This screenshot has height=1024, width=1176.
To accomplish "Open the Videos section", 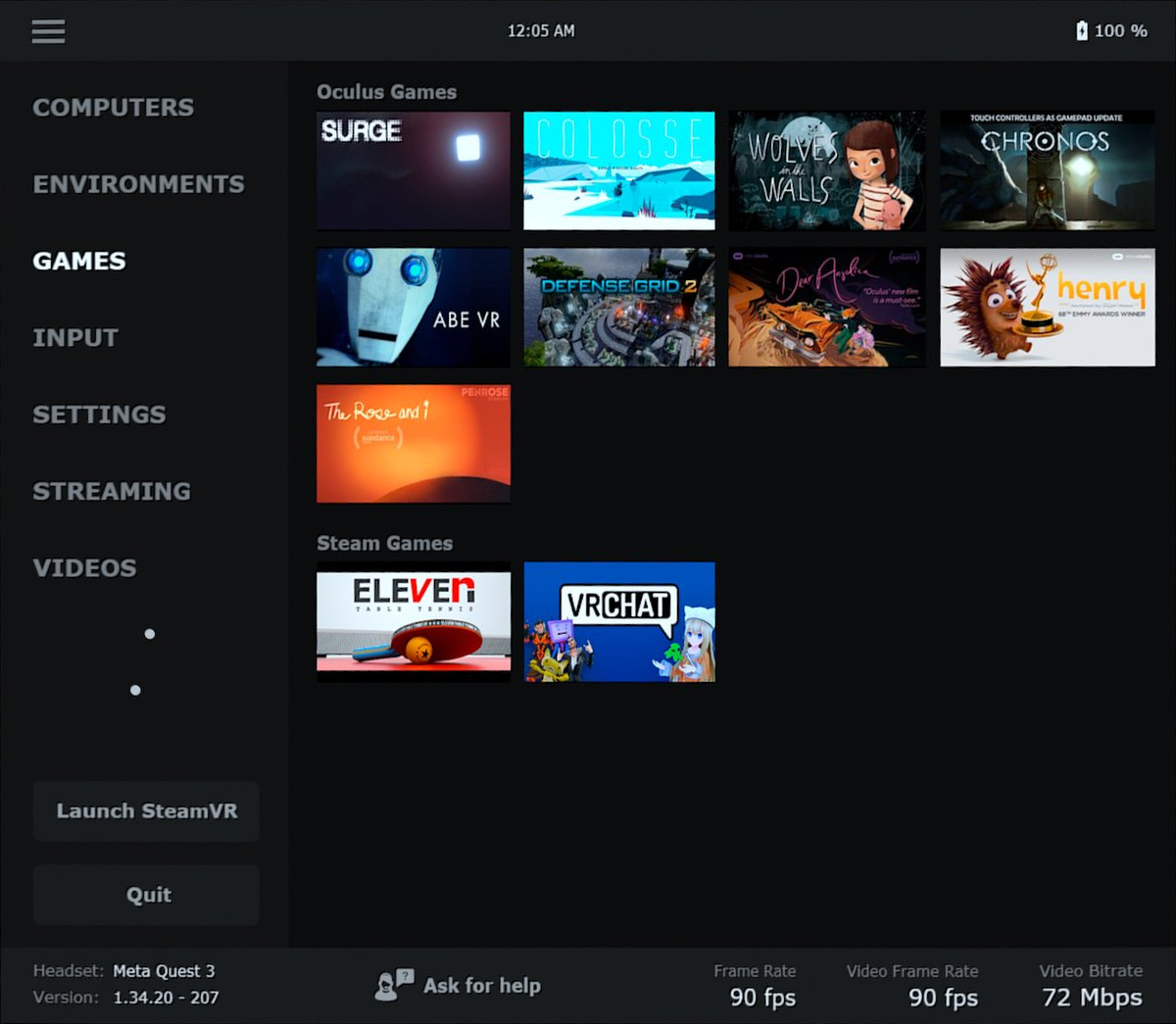I will (84, 567).
